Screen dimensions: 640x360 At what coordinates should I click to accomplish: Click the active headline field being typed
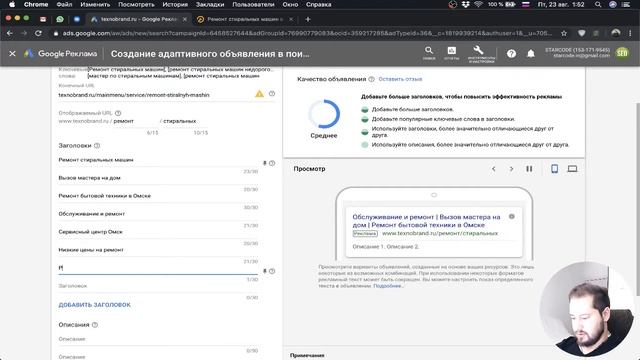158,268
